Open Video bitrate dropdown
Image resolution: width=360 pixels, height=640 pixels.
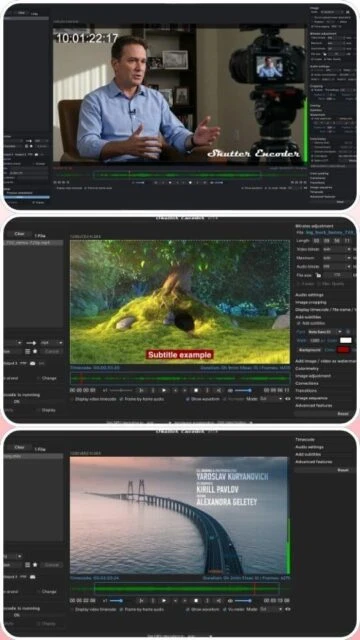[337, 249]
